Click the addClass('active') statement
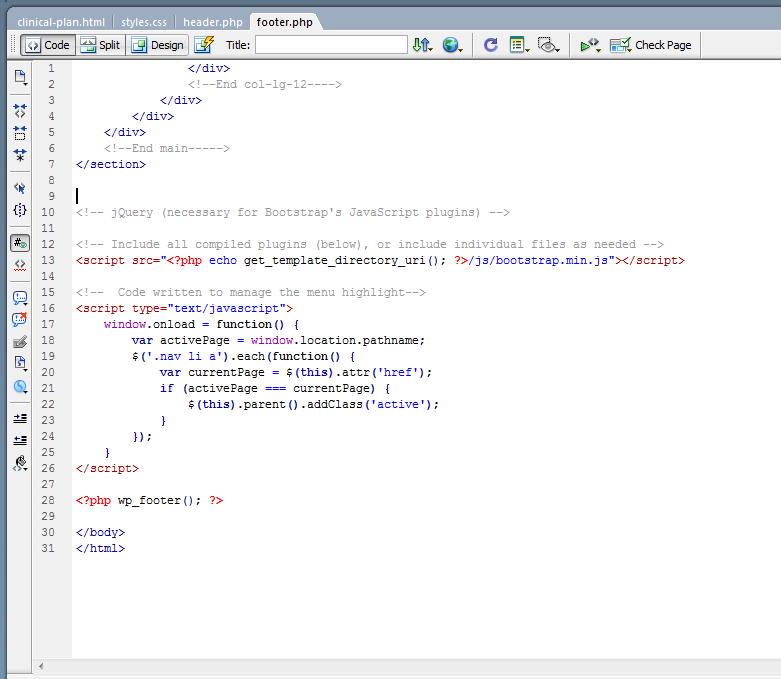Screen dimensions: 781x679 (313, 405)
